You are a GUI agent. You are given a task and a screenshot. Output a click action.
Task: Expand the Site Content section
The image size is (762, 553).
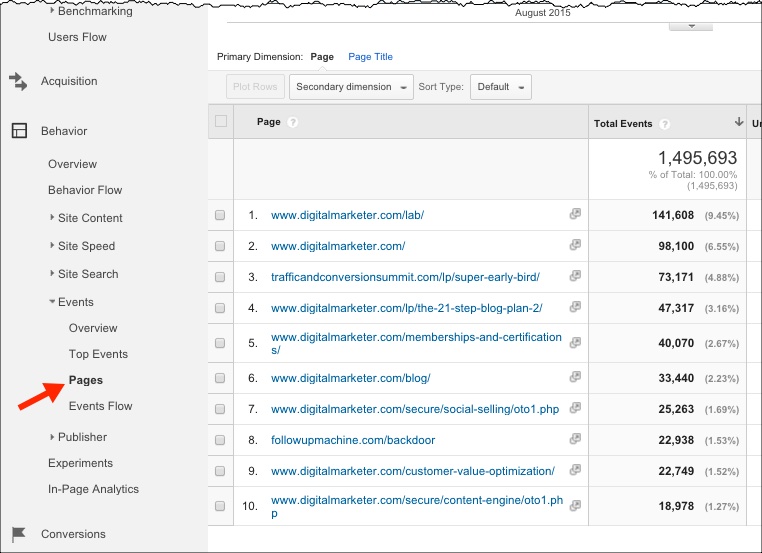tap(52, 217)
